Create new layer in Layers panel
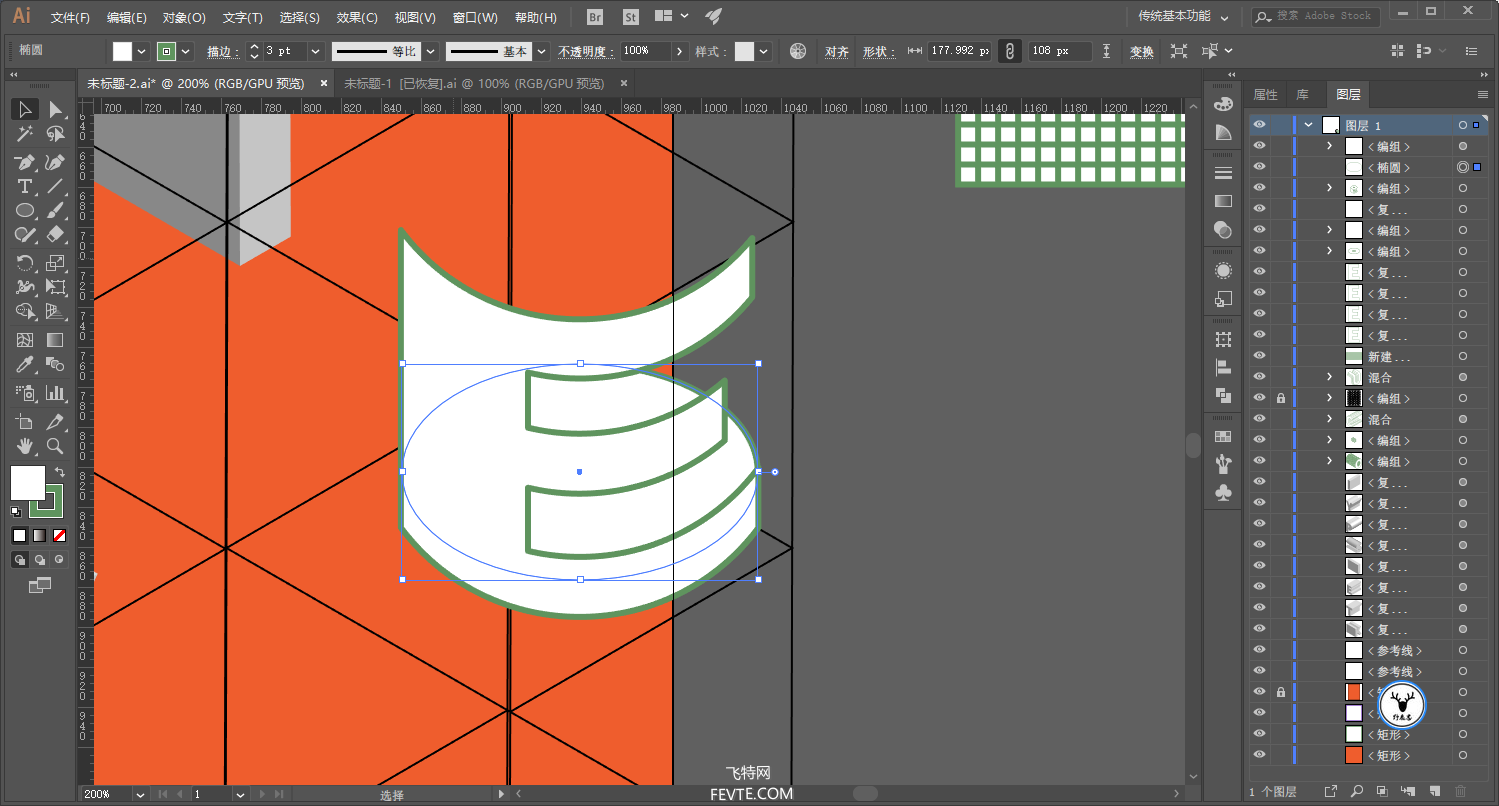This screenshot has height=806, width=1499. [1433, 791]
